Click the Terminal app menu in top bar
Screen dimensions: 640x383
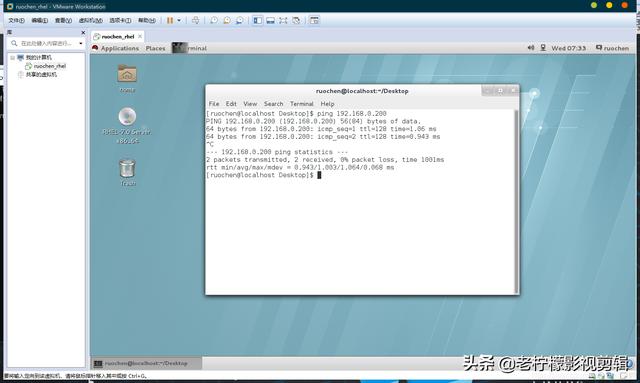[x=189, y=48]
